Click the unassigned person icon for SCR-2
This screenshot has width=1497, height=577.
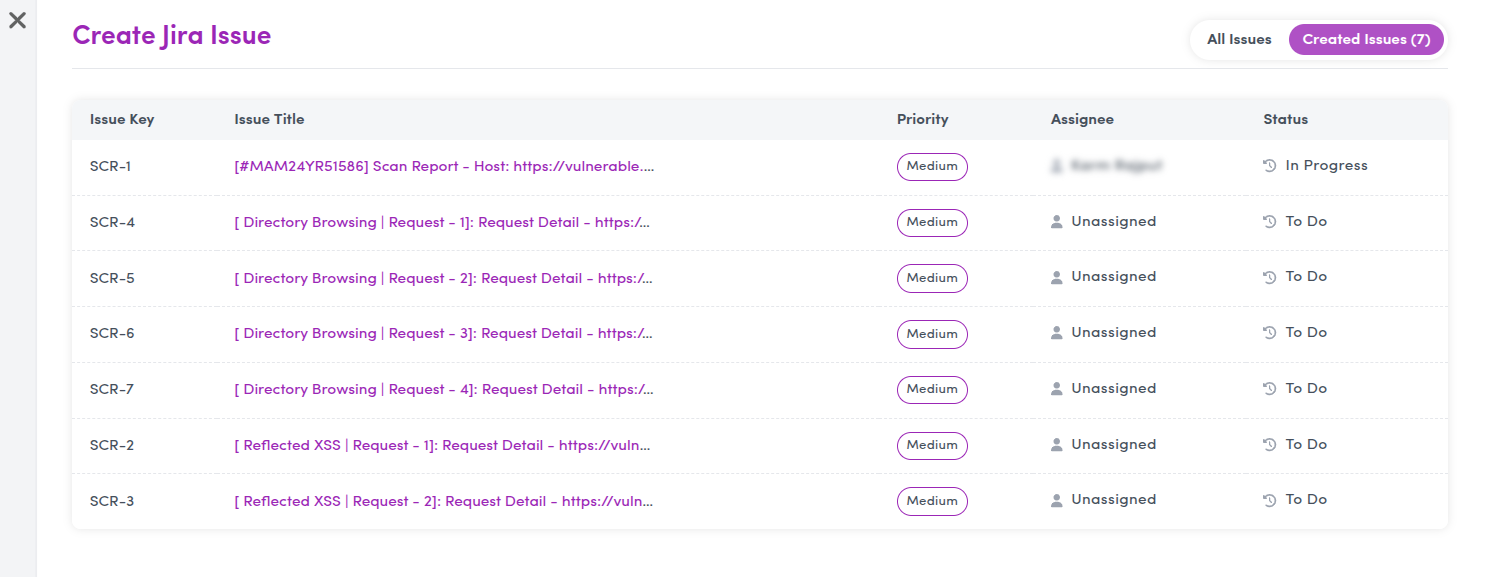(x=1057, y=445)
